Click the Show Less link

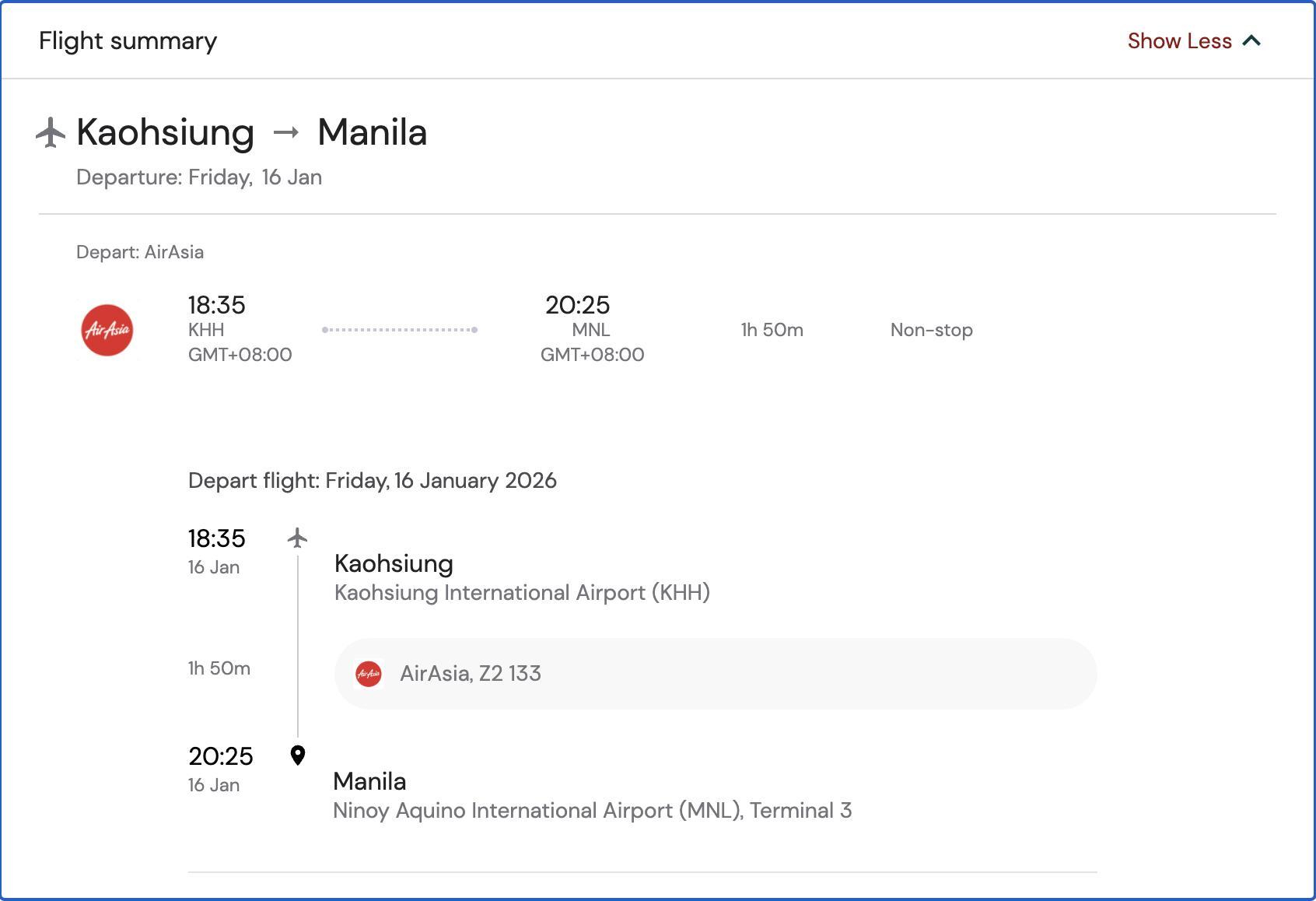coord(1179,41)
